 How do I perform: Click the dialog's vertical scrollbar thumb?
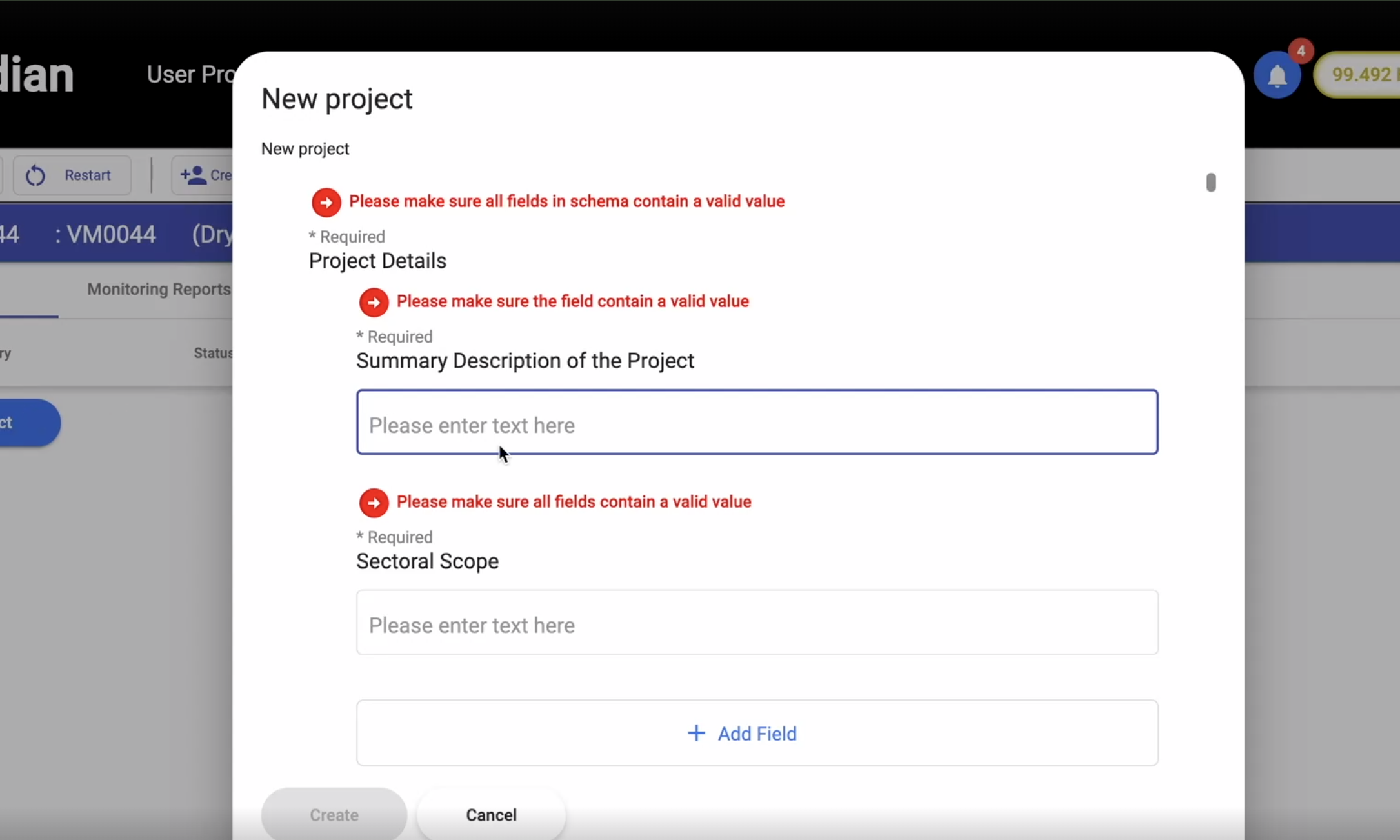click(1210, 183)
